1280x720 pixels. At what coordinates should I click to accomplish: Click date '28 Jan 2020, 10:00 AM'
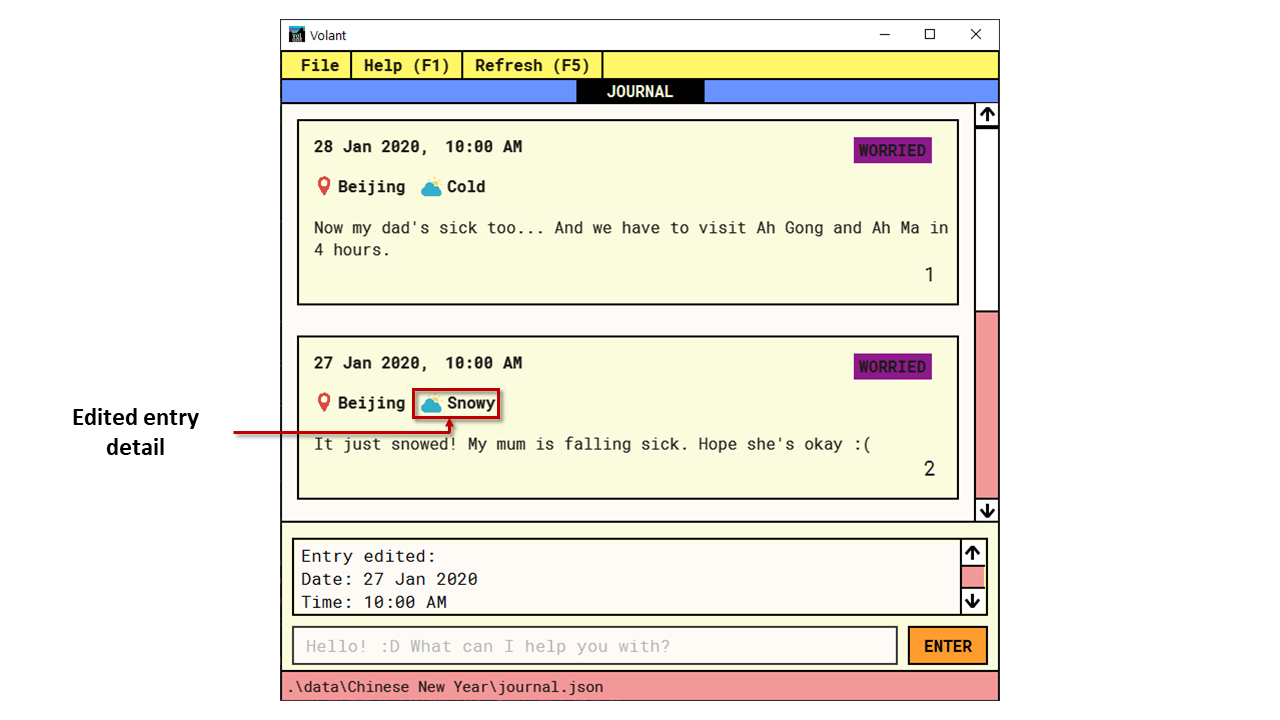pyautogui.click(x=418, y=147)
